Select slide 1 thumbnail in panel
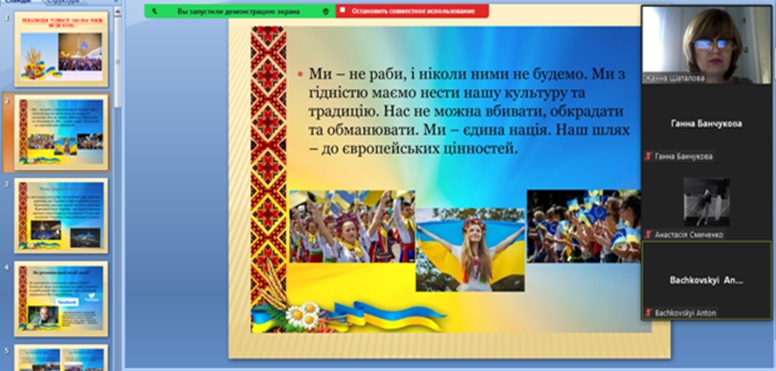 click(61, 49)
